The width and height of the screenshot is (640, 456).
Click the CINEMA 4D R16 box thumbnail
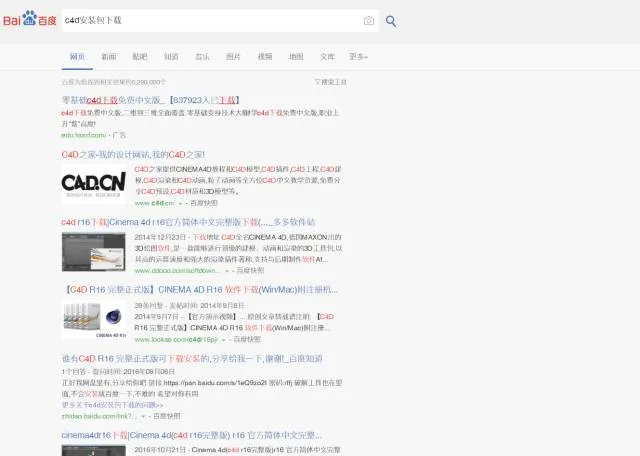pyautogui.click(x=94, y=320)
